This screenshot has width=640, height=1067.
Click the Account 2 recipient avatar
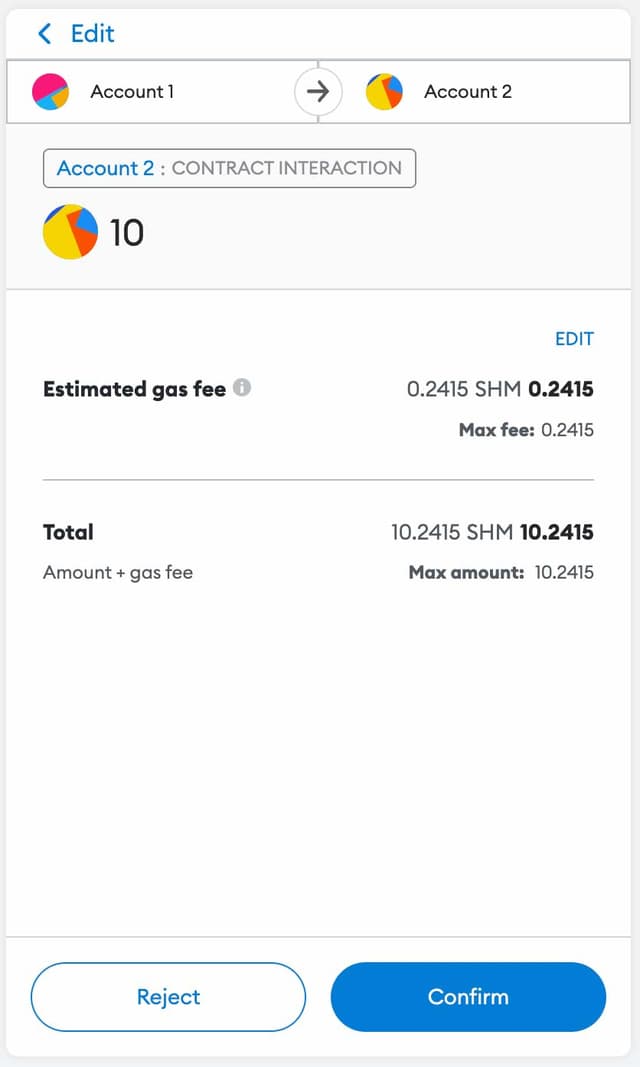pos(384,91)
